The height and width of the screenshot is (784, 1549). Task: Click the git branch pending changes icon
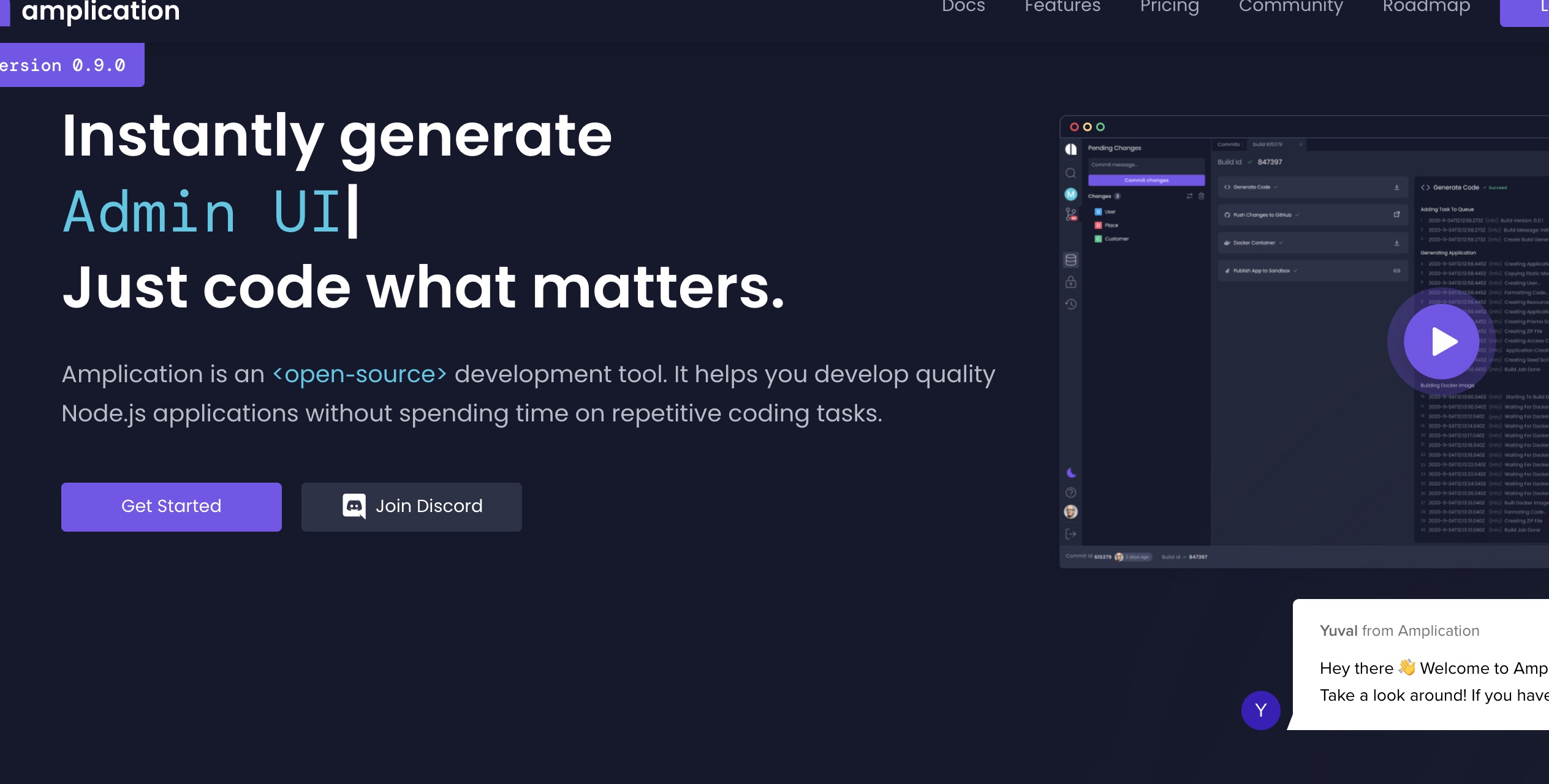pyautogui.click(x=1070, y=214)
